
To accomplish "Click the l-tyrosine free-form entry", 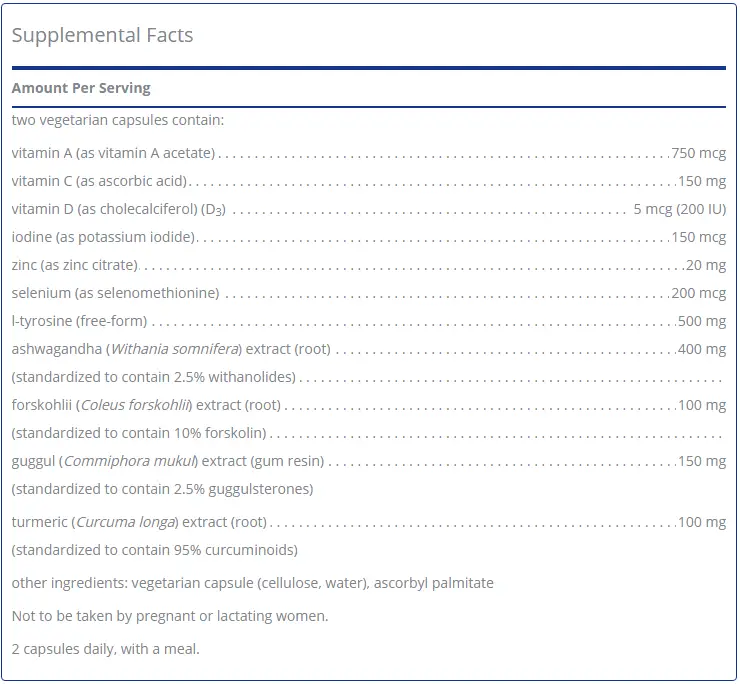I will click(x=369, y=321).
